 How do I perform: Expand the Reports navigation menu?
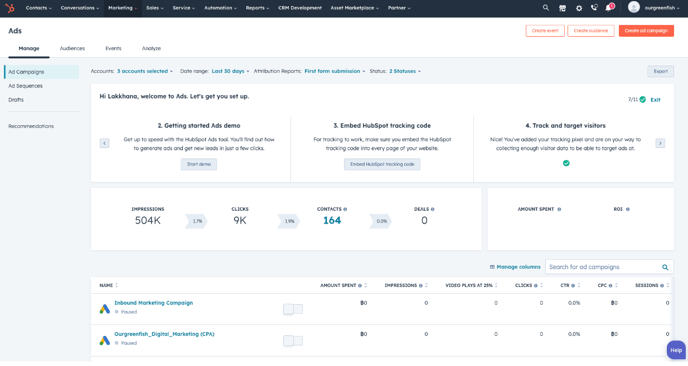pos(258,8)
